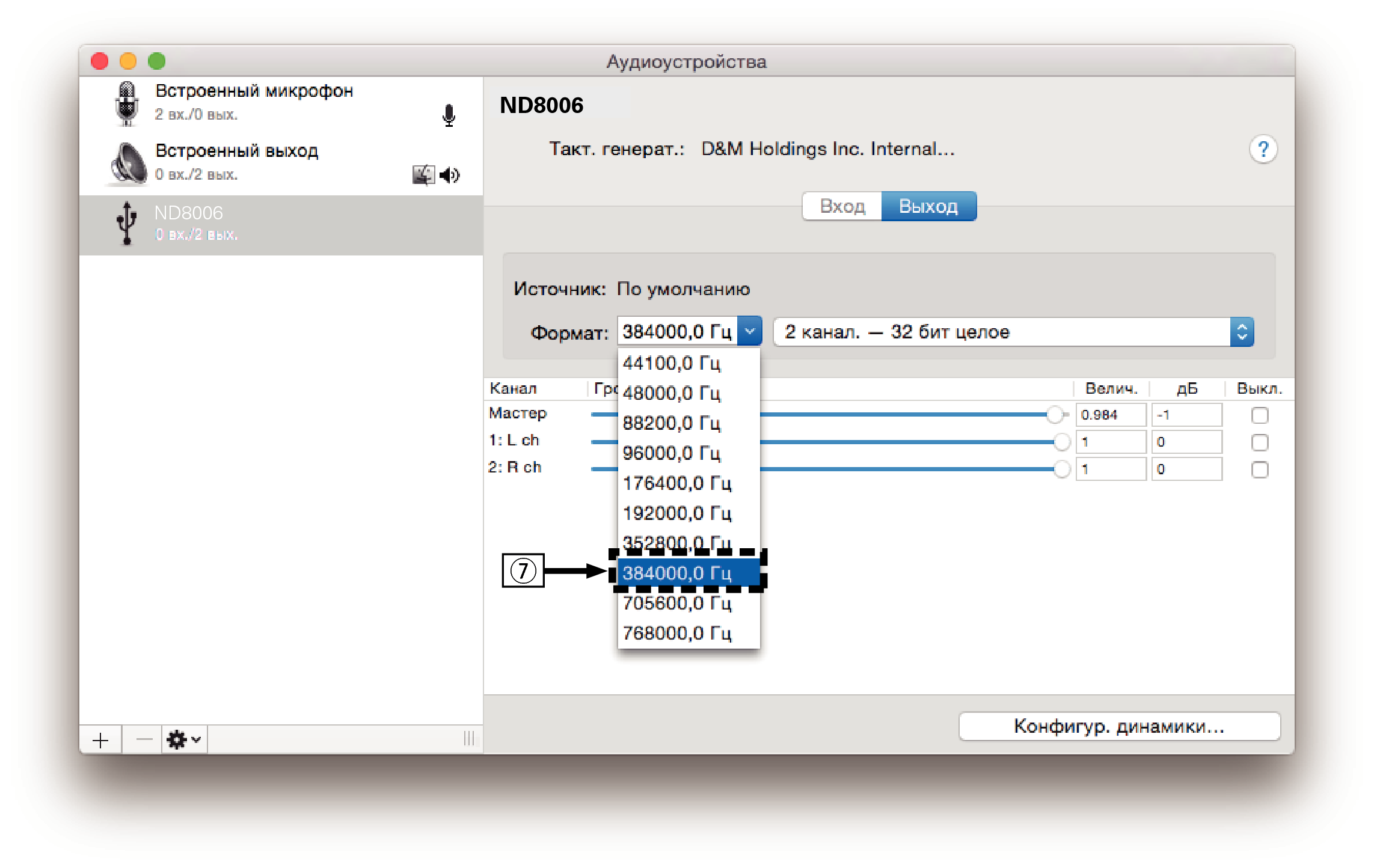The width and height of the screenshot is (1374, 868).
Task: Mute the 2: R ch checkbox
Action: click(x=1259, y=469)
